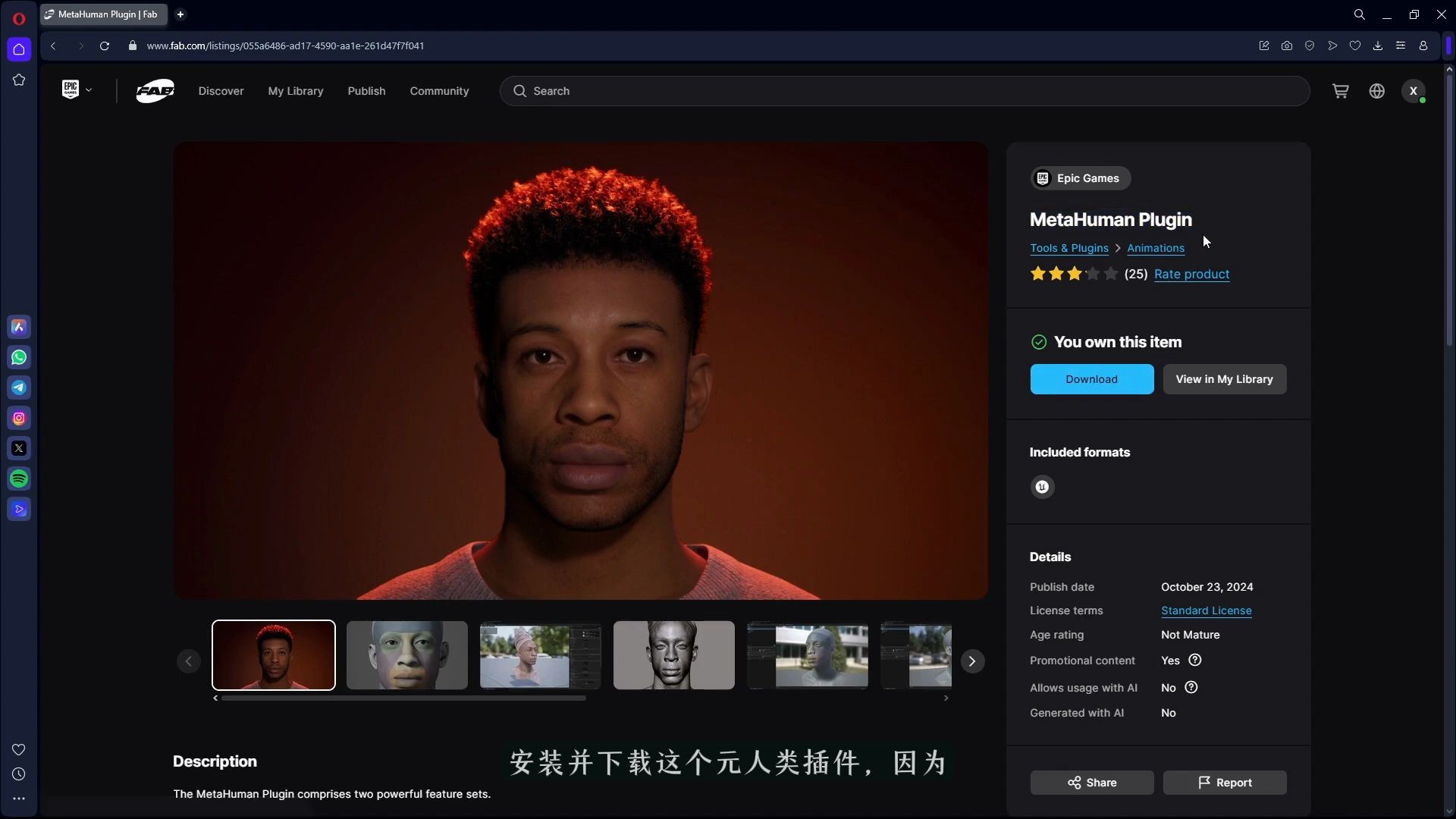Click the star icon in sidebar

pyautogui.click(x=19, y=80)
